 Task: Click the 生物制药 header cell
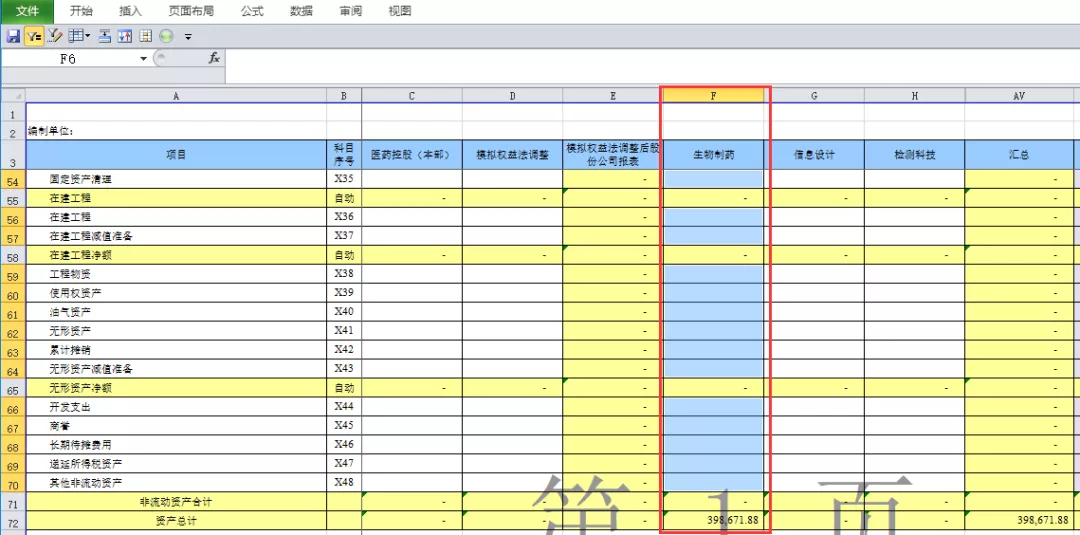click(x=713, y=155)
